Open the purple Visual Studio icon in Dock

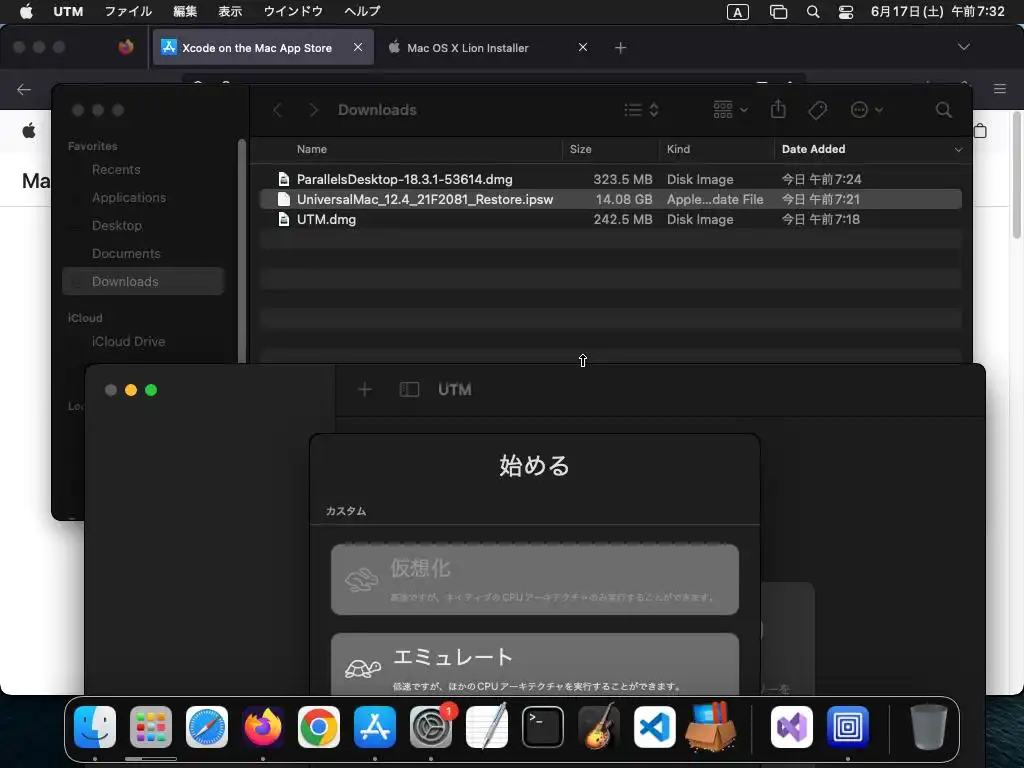[792, 726]
